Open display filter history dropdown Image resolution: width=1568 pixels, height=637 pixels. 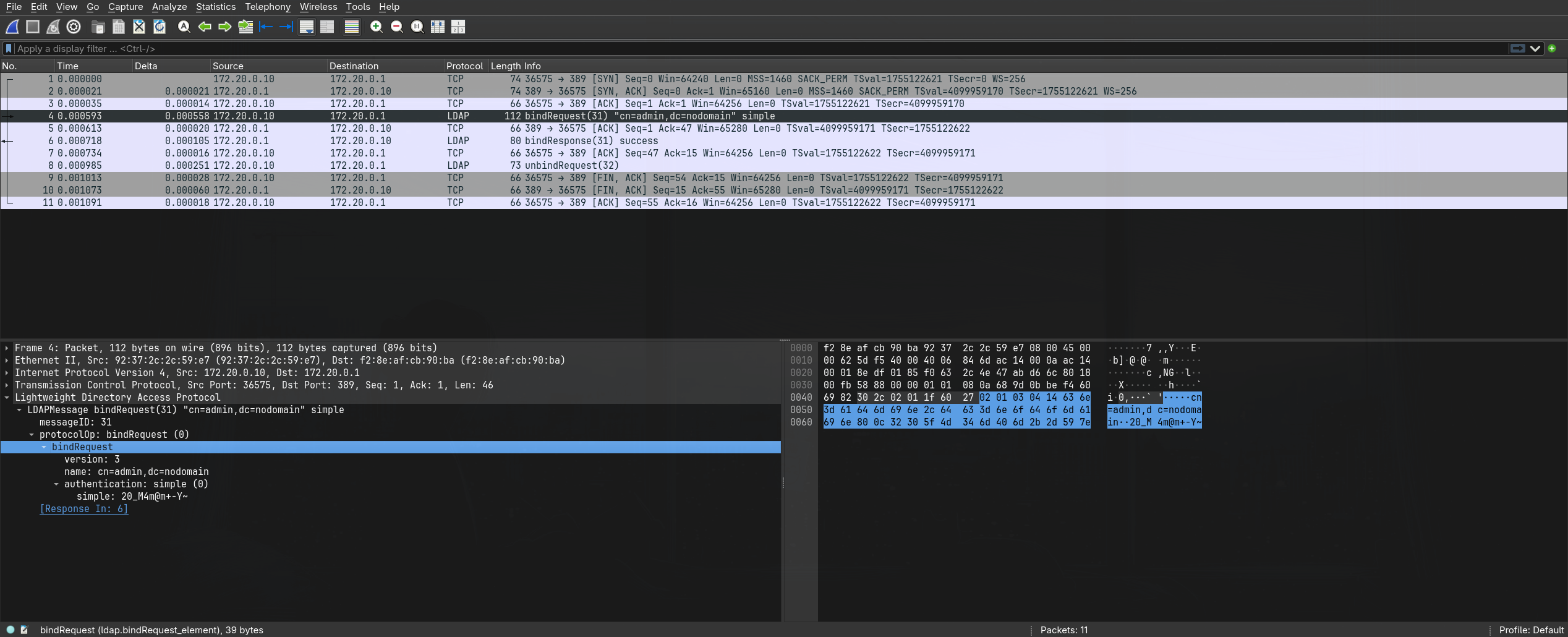click(1535, 48)
